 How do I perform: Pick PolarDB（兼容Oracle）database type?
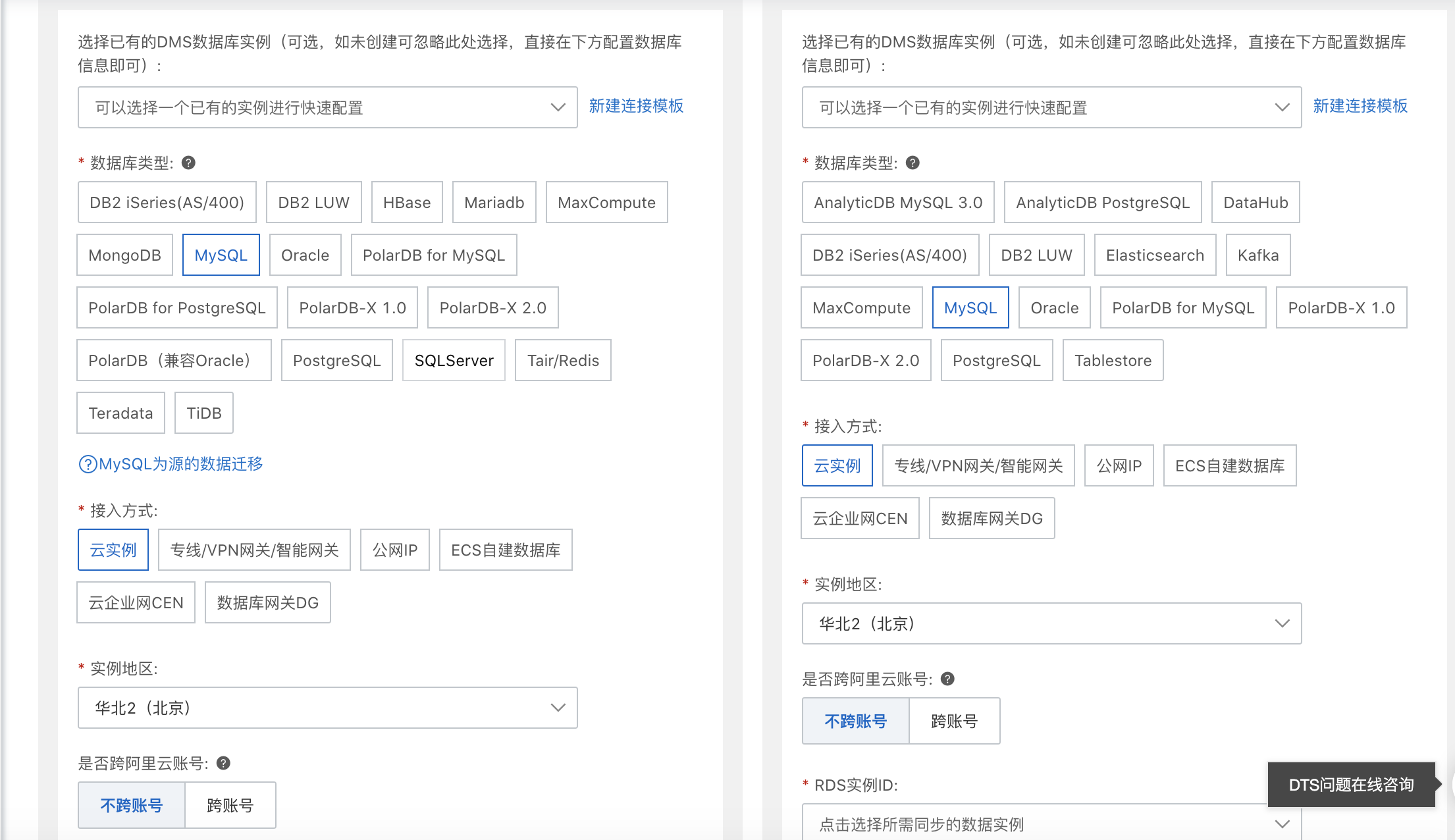174,360
